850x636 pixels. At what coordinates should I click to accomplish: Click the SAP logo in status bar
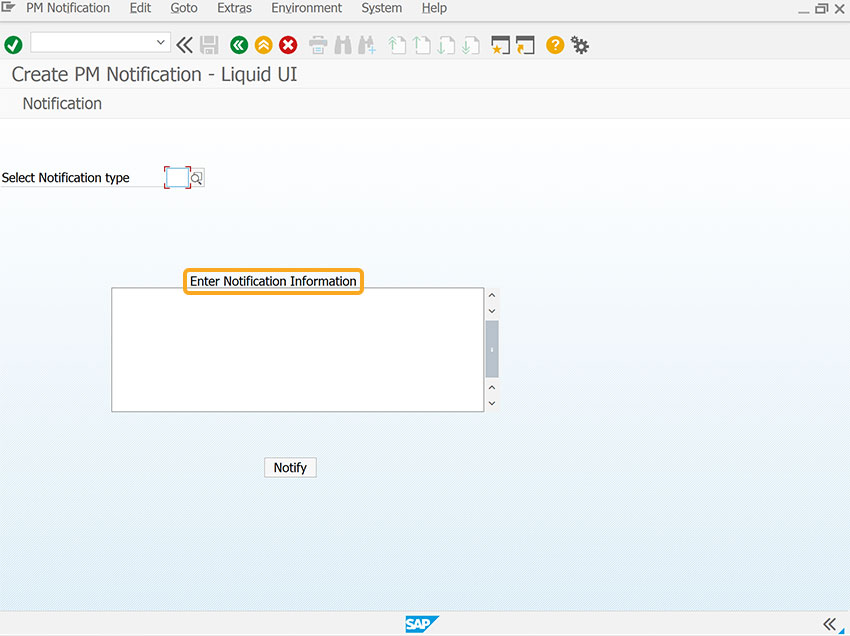(x=422, y=624)
